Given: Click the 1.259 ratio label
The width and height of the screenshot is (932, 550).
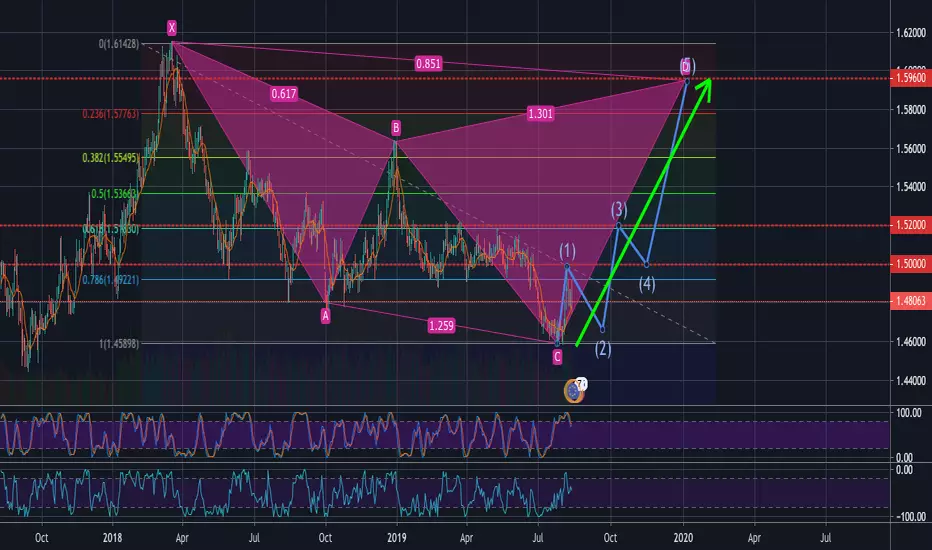Looking at the screenshot, I should [441, 325].
